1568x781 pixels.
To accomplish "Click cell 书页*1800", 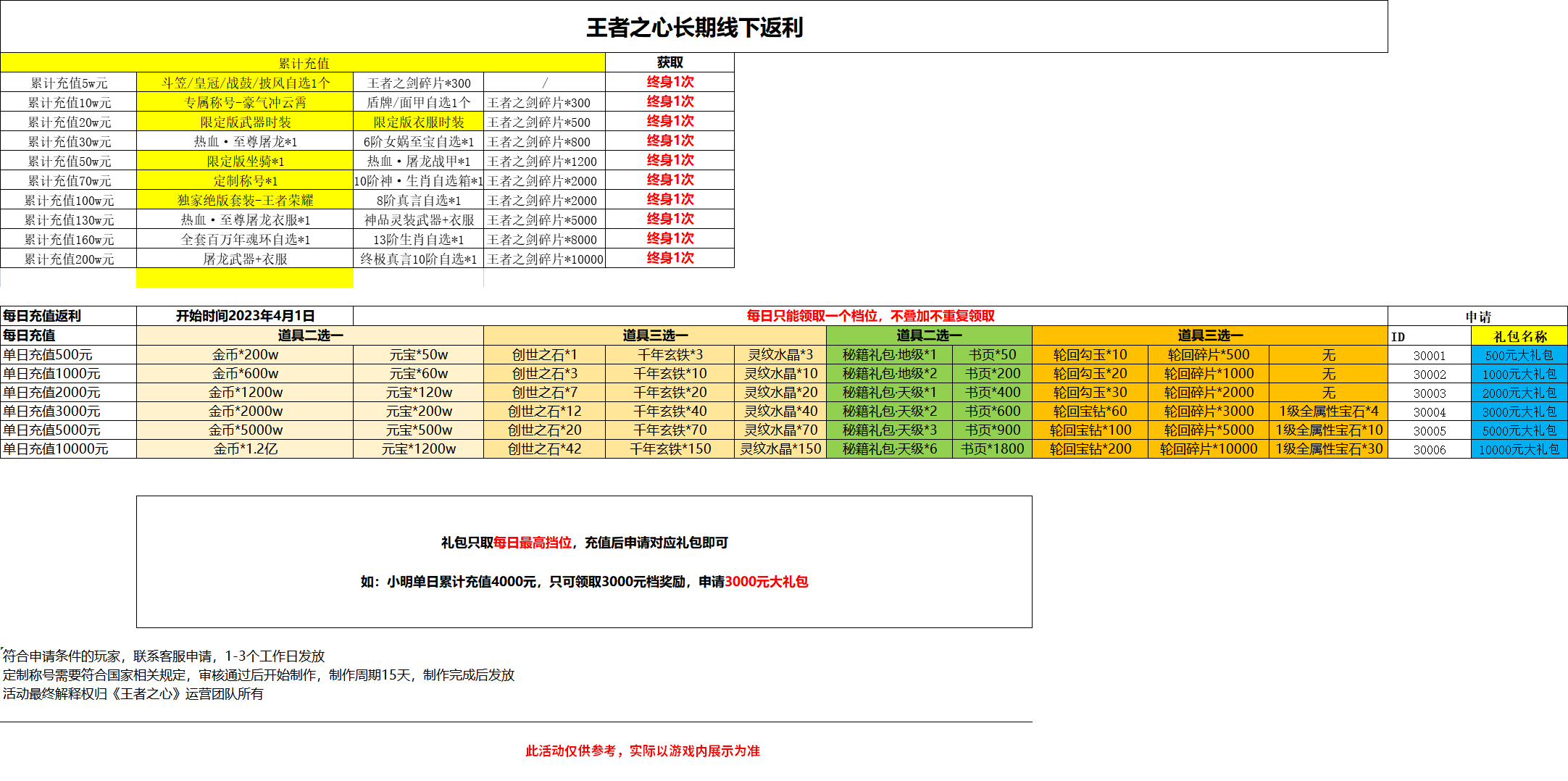I will tap(993, 449).
